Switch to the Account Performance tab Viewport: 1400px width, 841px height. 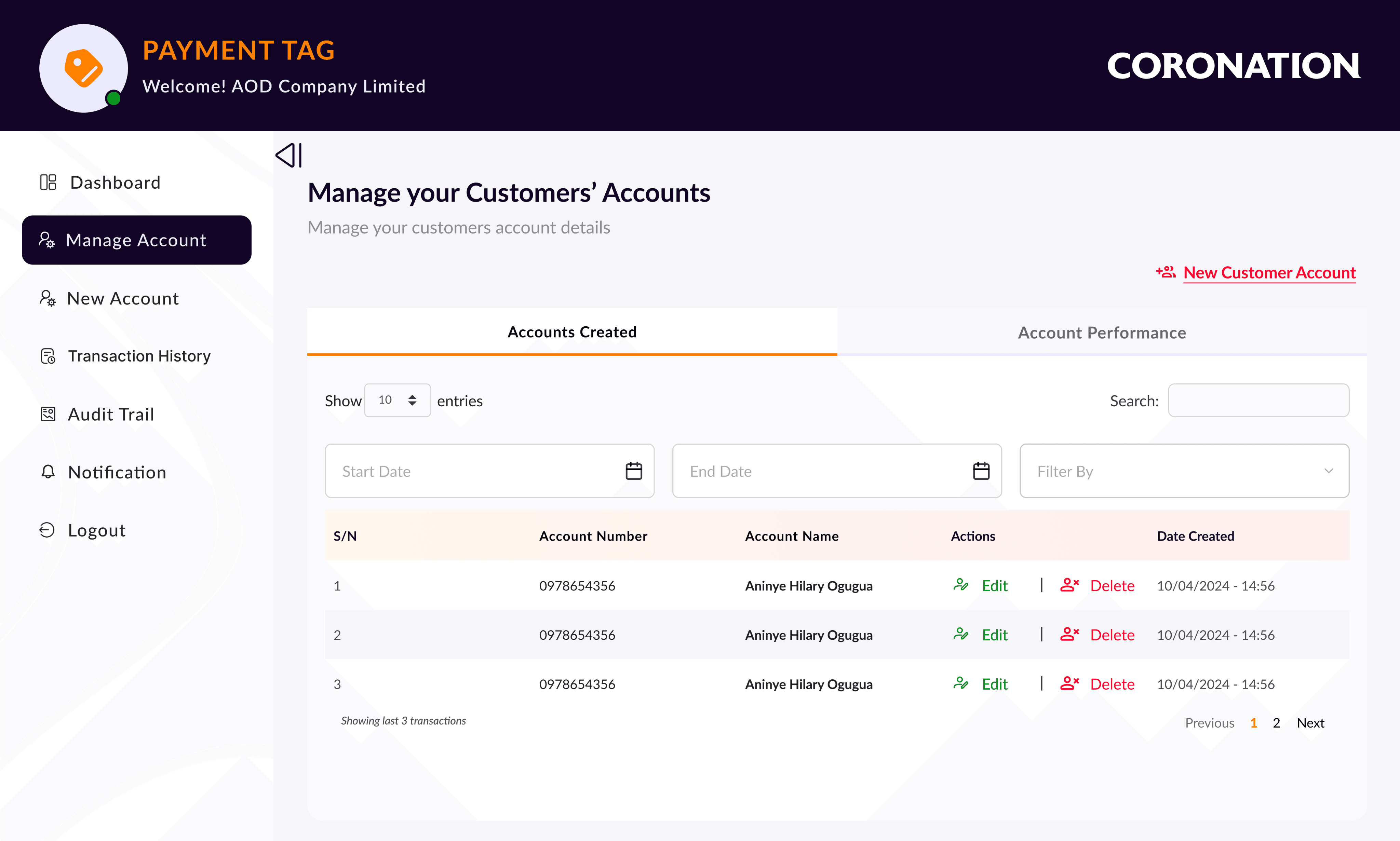tap(1101, 333)
